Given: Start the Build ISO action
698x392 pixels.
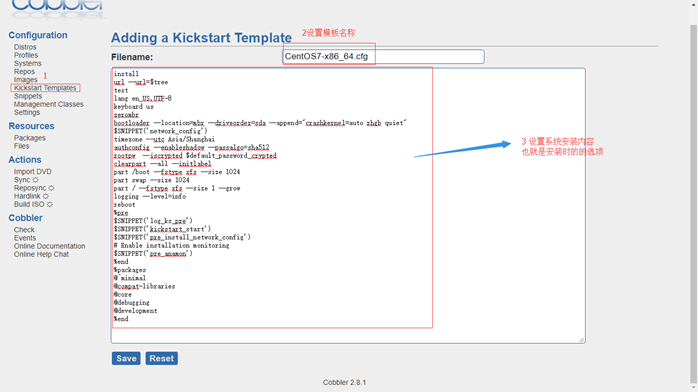Looking at the screenshot, I should pyautogui.click(x=29, y=204).
